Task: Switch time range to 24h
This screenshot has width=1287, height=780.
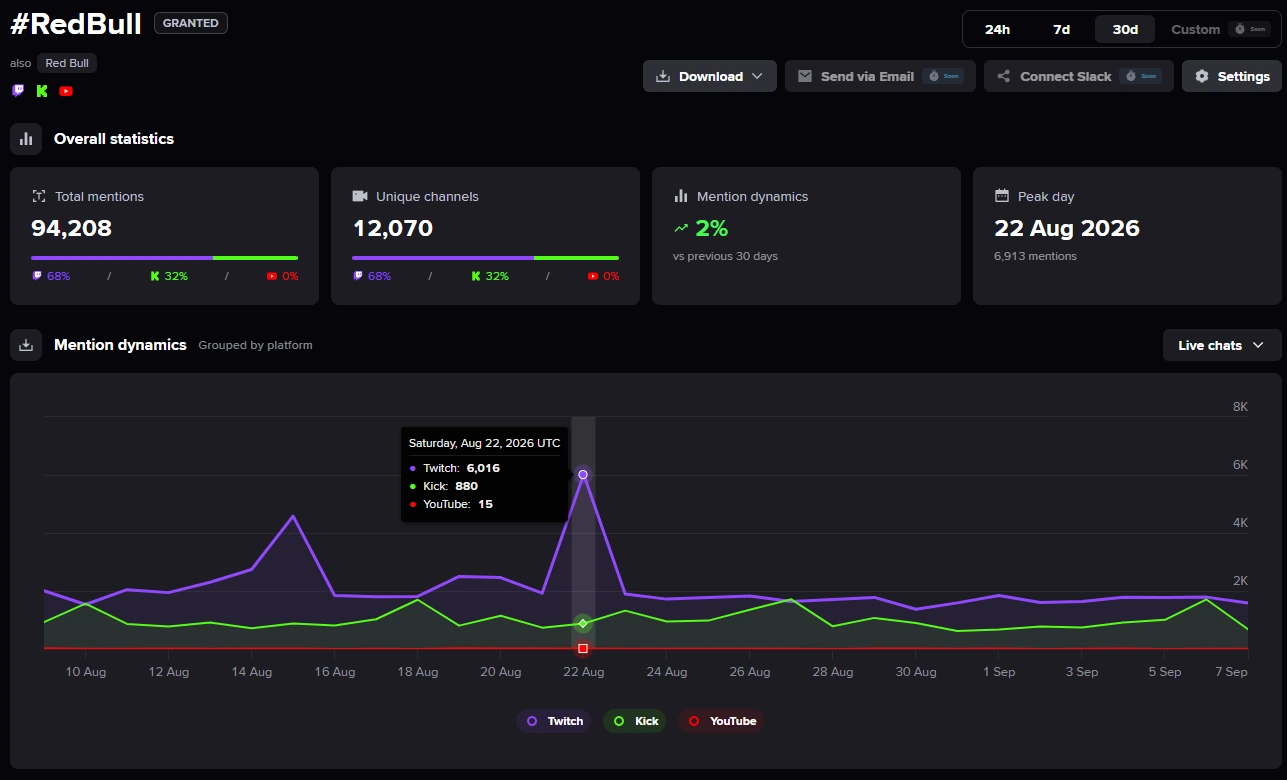Action: [997, 29]
